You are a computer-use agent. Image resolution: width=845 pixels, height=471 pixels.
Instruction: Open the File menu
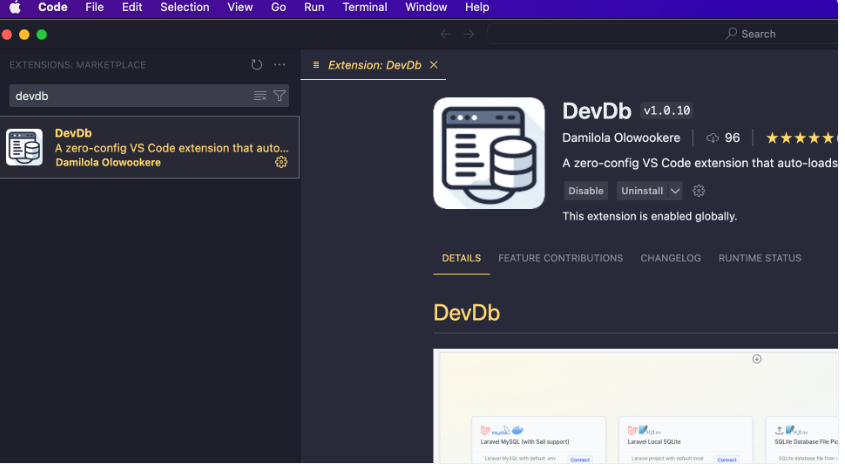pos(94,8)
